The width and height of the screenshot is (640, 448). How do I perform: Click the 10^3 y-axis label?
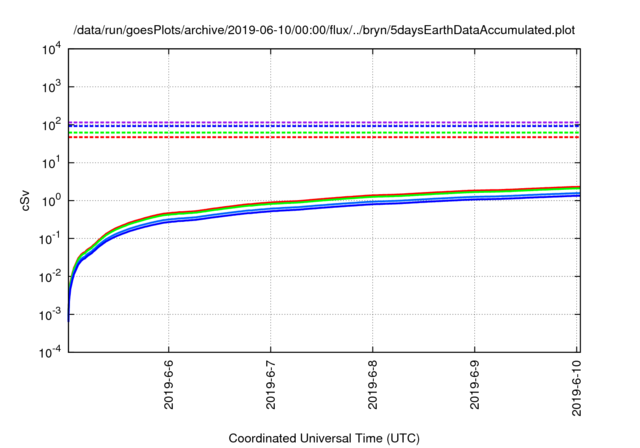(x=51, y=86)
